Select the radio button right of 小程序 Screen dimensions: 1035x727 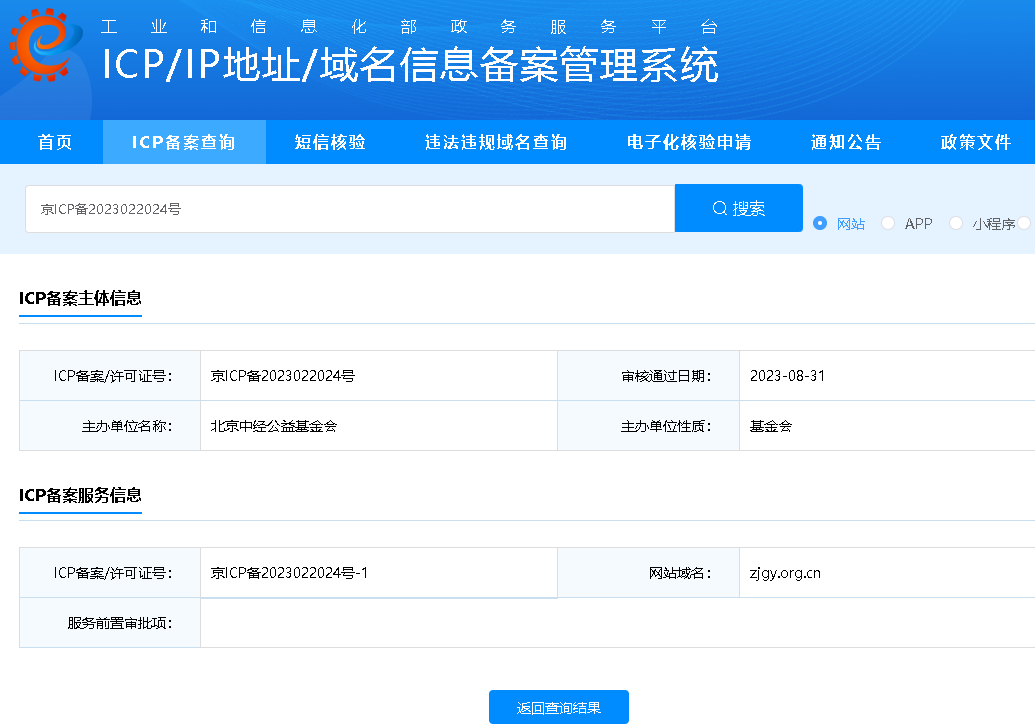tap(1024, 224)
